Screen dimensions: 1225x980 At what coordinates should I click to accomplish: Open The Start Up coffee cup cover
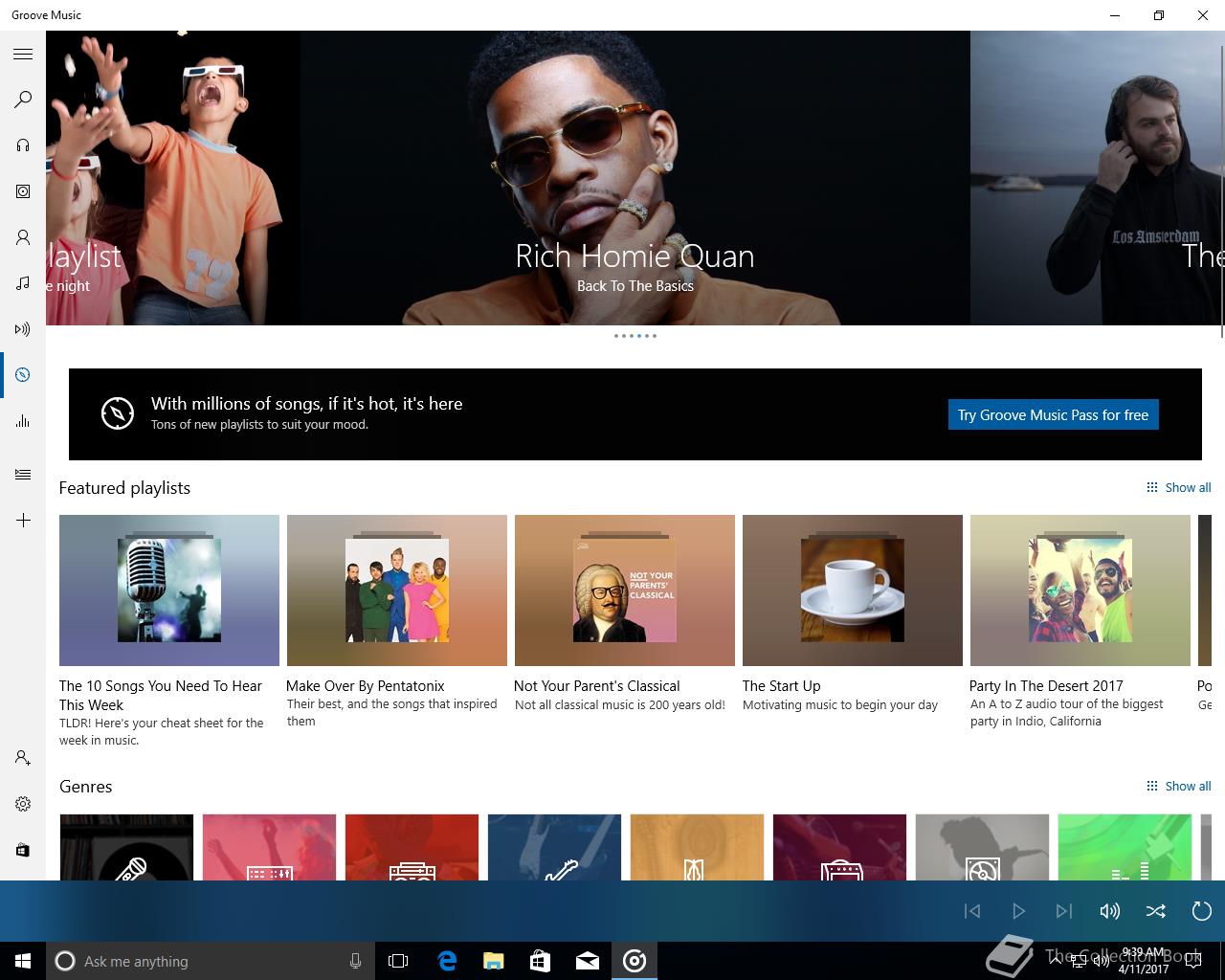pos(853,590)
